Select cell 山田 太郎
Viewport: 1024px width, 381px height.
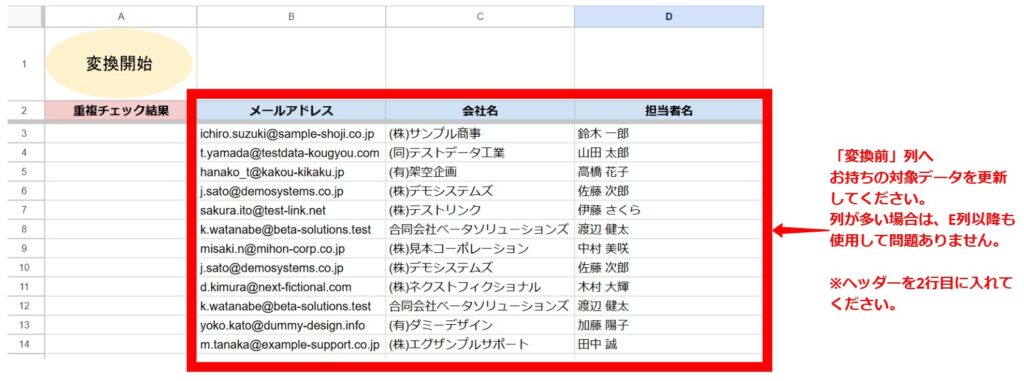point(669,153)
